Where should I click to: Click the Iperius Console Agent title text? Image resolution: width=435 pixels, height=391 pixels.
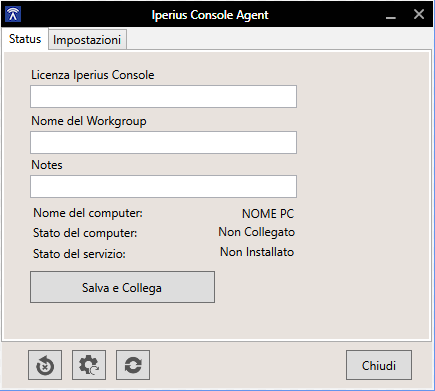(x=210, y=15)
